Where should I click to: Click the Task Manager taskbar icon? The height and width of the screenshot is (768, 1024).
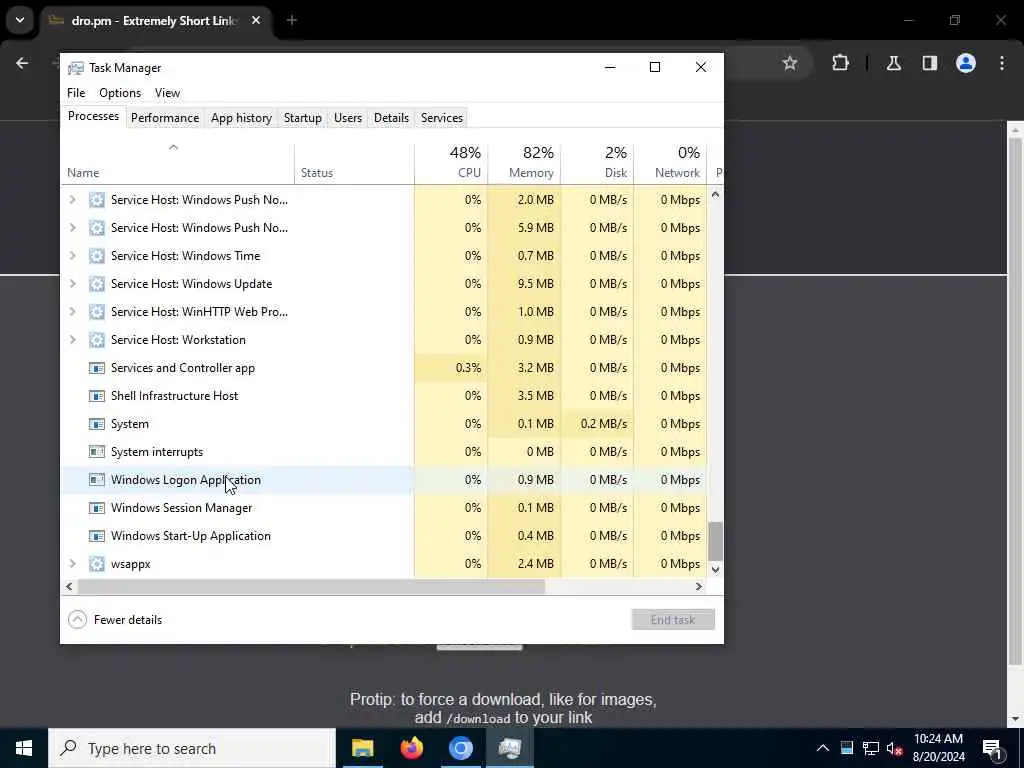509,748
